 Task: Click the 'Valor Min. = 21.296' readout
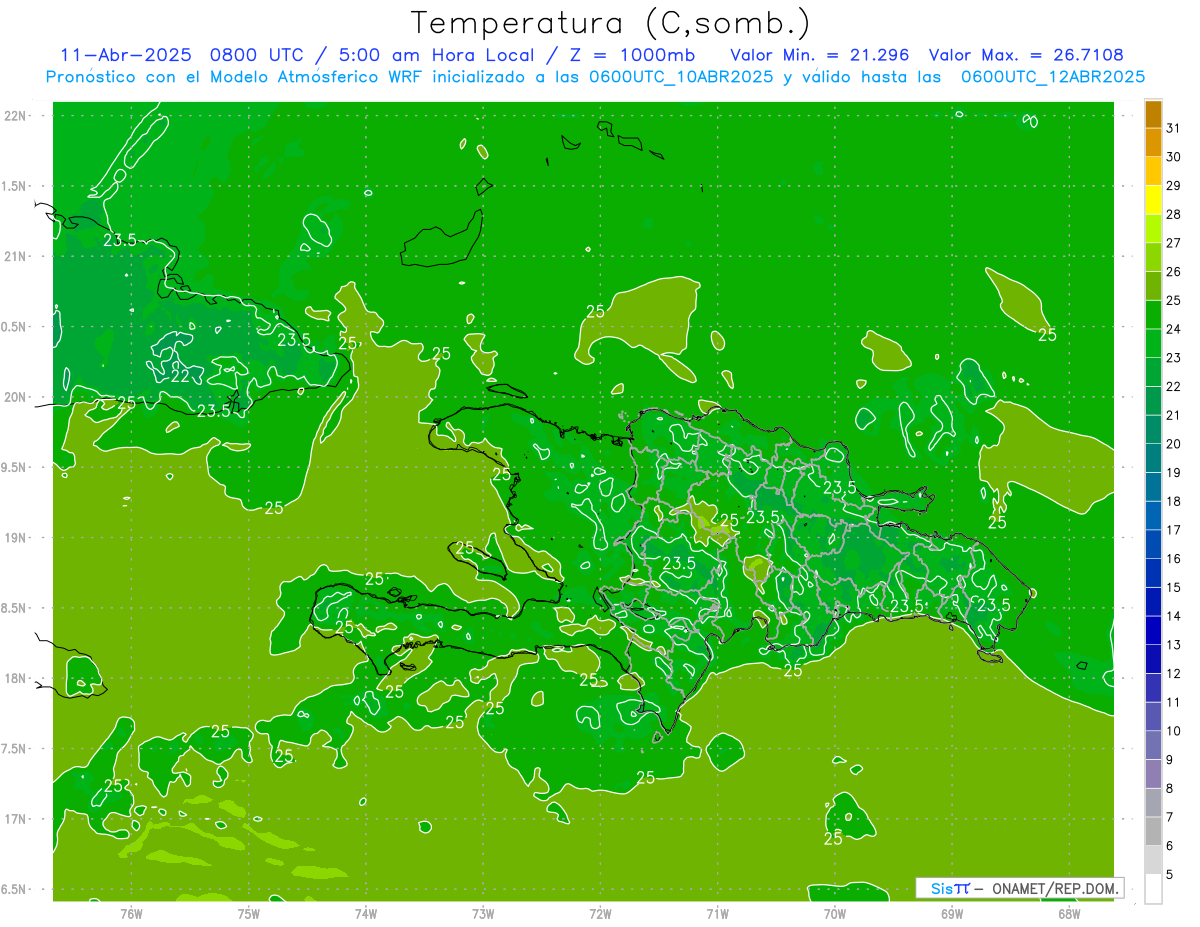point(819,55)
